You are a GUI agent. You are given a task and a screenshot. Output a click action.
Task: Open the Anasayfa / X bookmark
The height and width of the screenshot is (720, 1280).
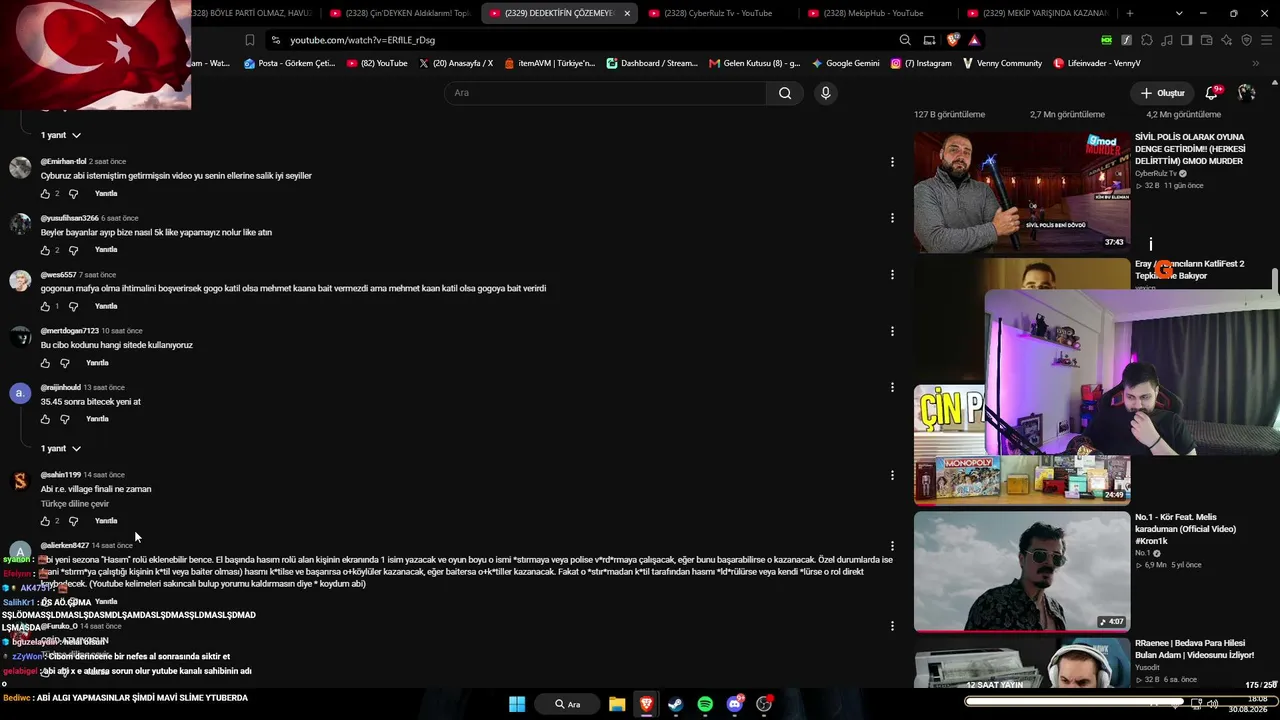(456, 63)
